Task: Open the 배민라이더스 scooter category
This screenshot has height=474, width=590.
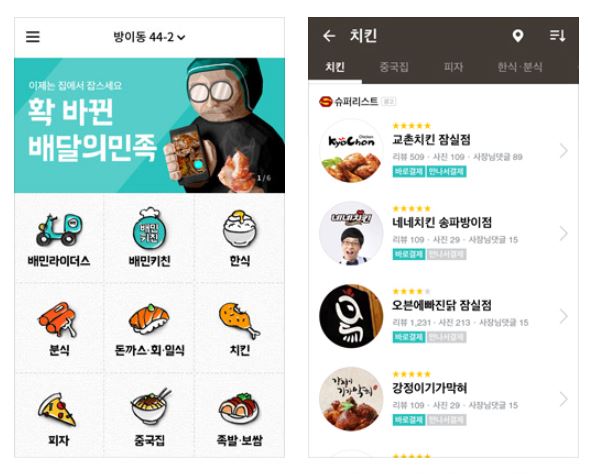Action: [59, 240]
